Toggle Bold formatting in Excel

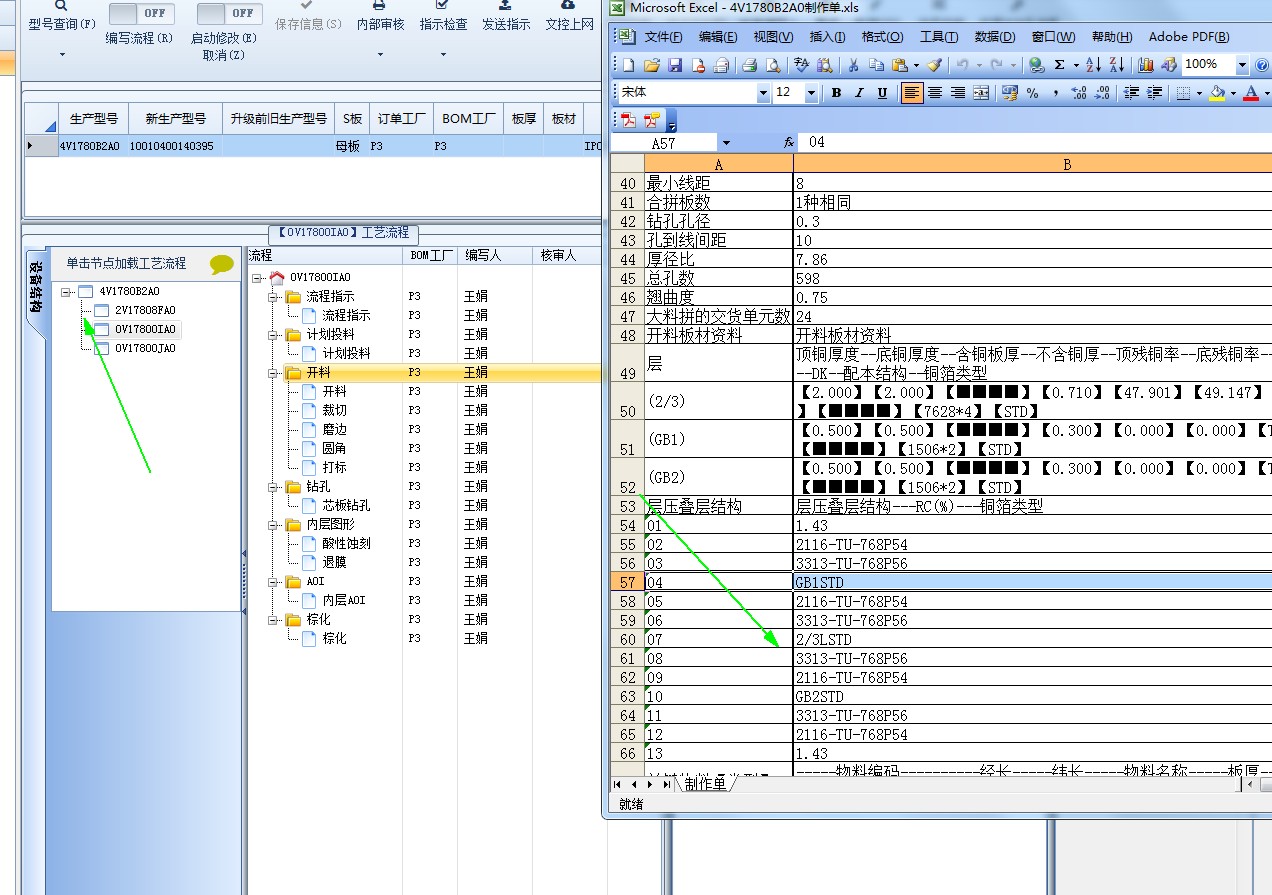(x=836, y=93)
